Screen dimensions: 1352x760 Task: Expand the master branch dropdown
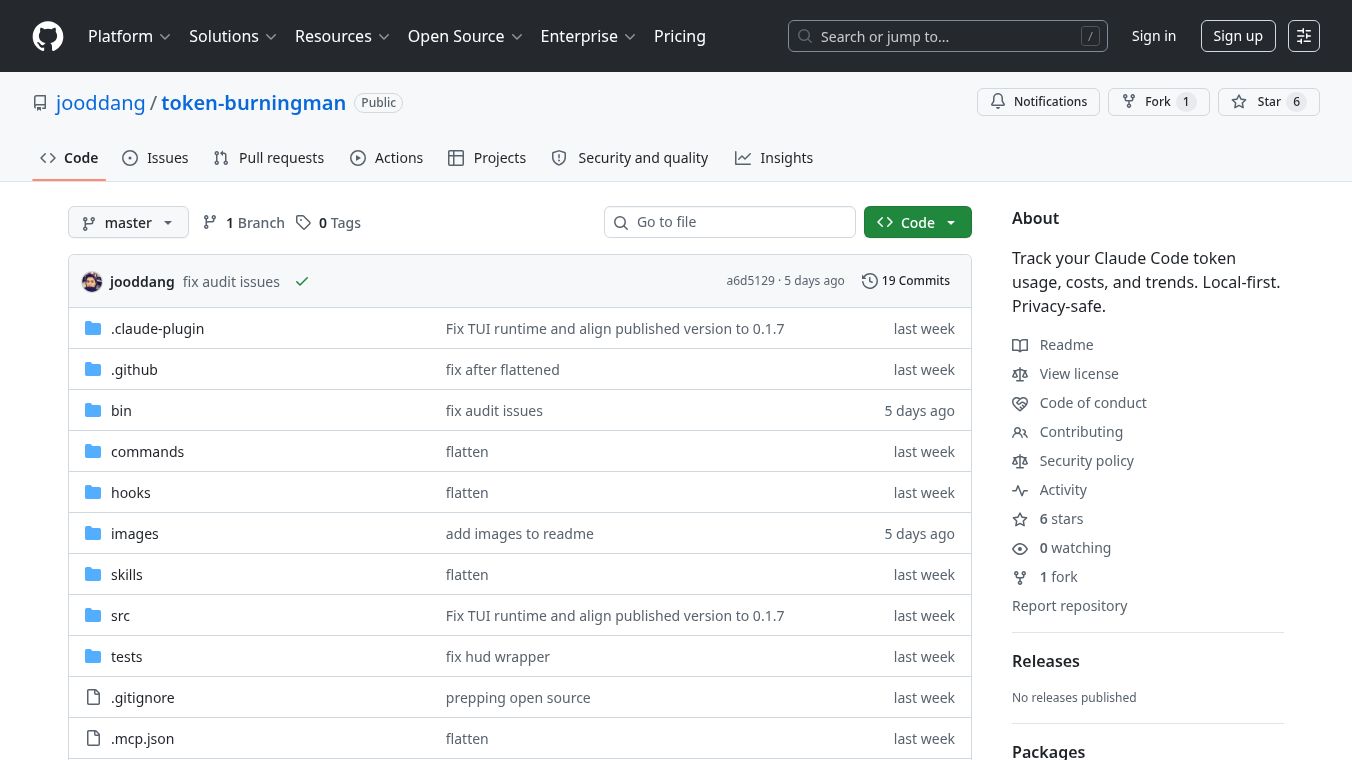(128, 223)
